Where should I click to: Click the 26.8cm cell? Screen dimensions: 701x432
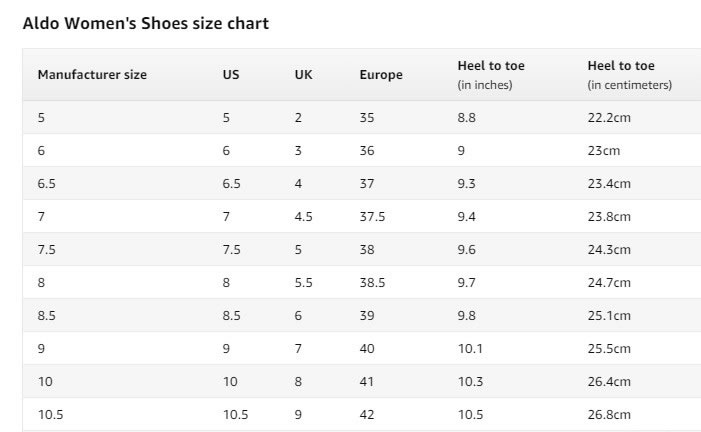pyautogui.click(x=609, y=415)
